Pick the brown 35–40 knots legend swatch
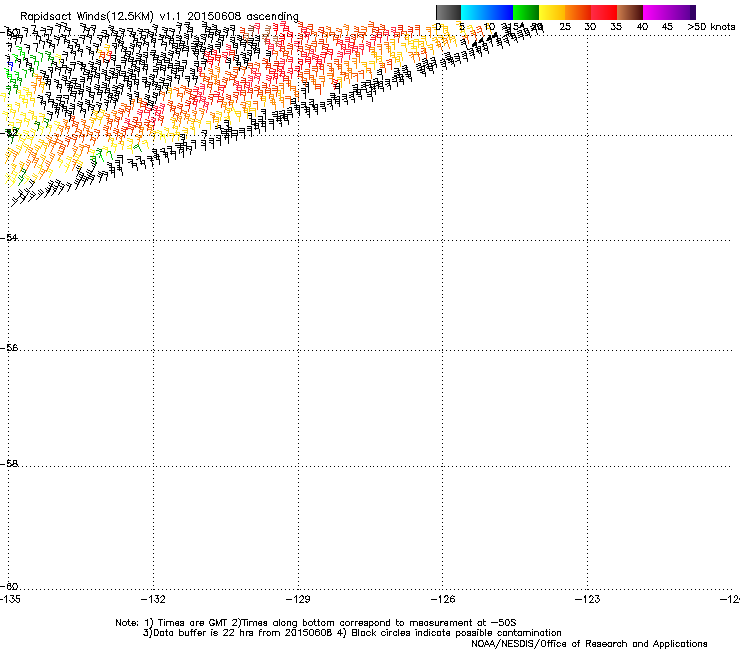 630,12
